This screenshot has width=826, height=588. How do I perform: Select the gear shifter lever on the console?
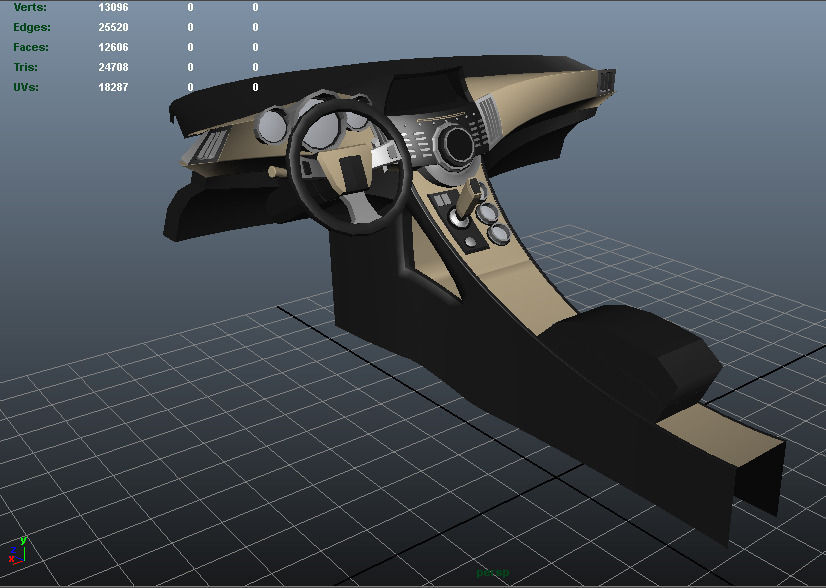pyautogui.click(x=468, y=202)
